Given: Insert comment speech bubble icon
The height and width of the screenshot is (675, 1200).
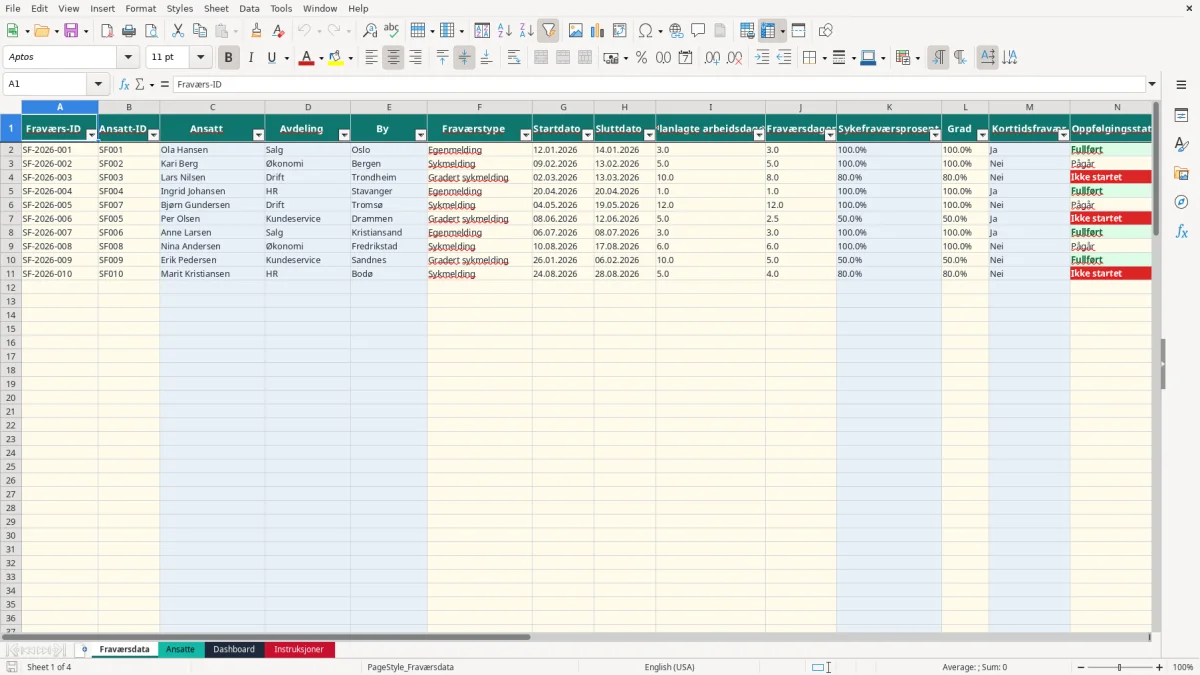Looking at the screenshot, I should point(698,31).
